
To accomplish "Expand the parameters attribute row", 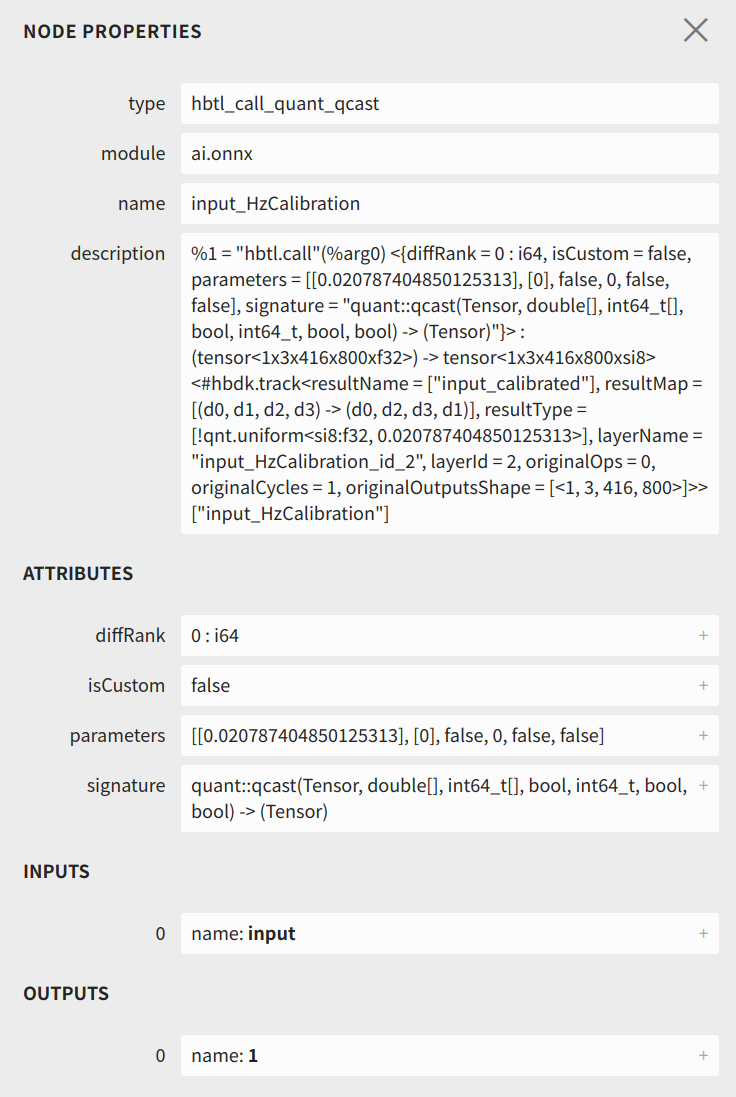I will (703, 736).
